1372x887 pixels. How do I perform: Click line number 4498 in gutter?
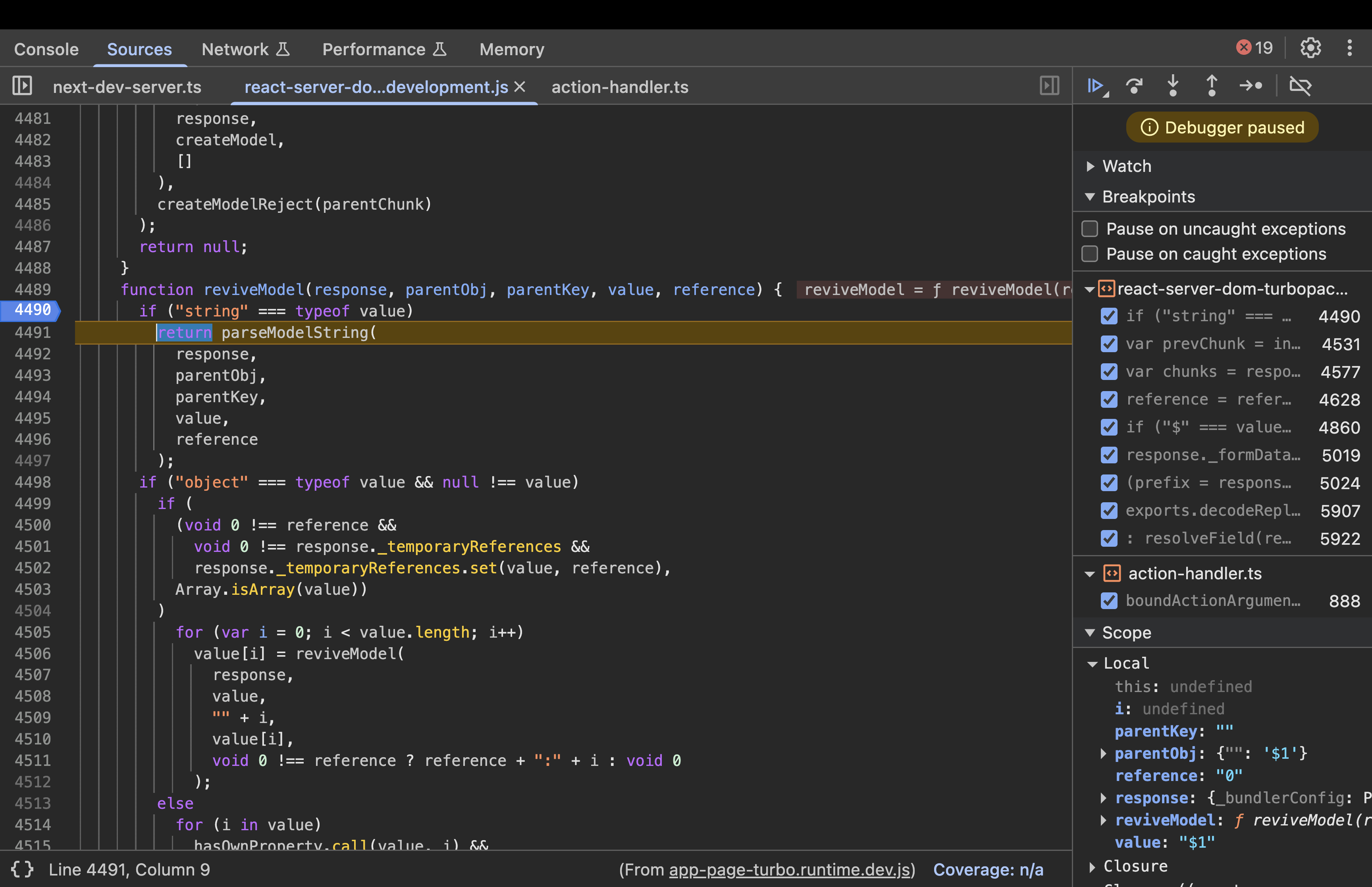[x=33, y=482]
